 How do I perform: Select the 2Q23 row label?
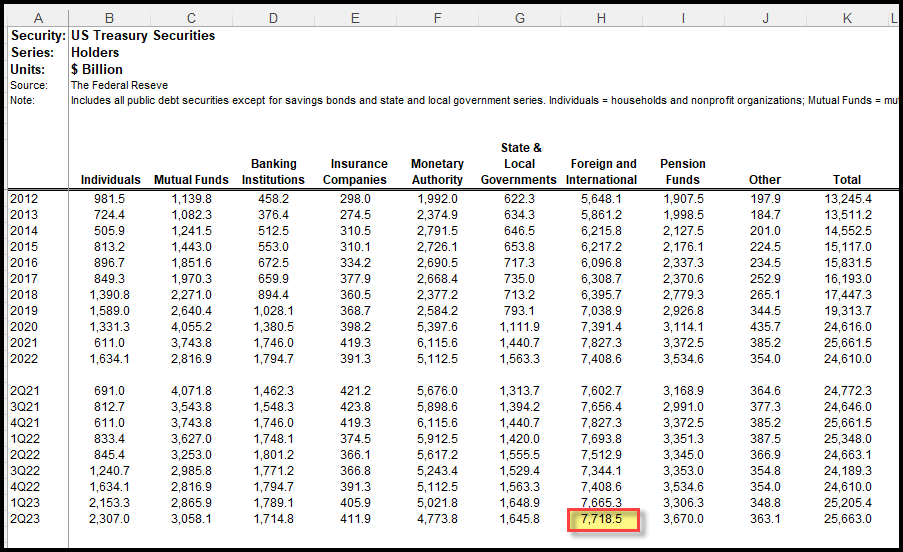click(25, 519)
